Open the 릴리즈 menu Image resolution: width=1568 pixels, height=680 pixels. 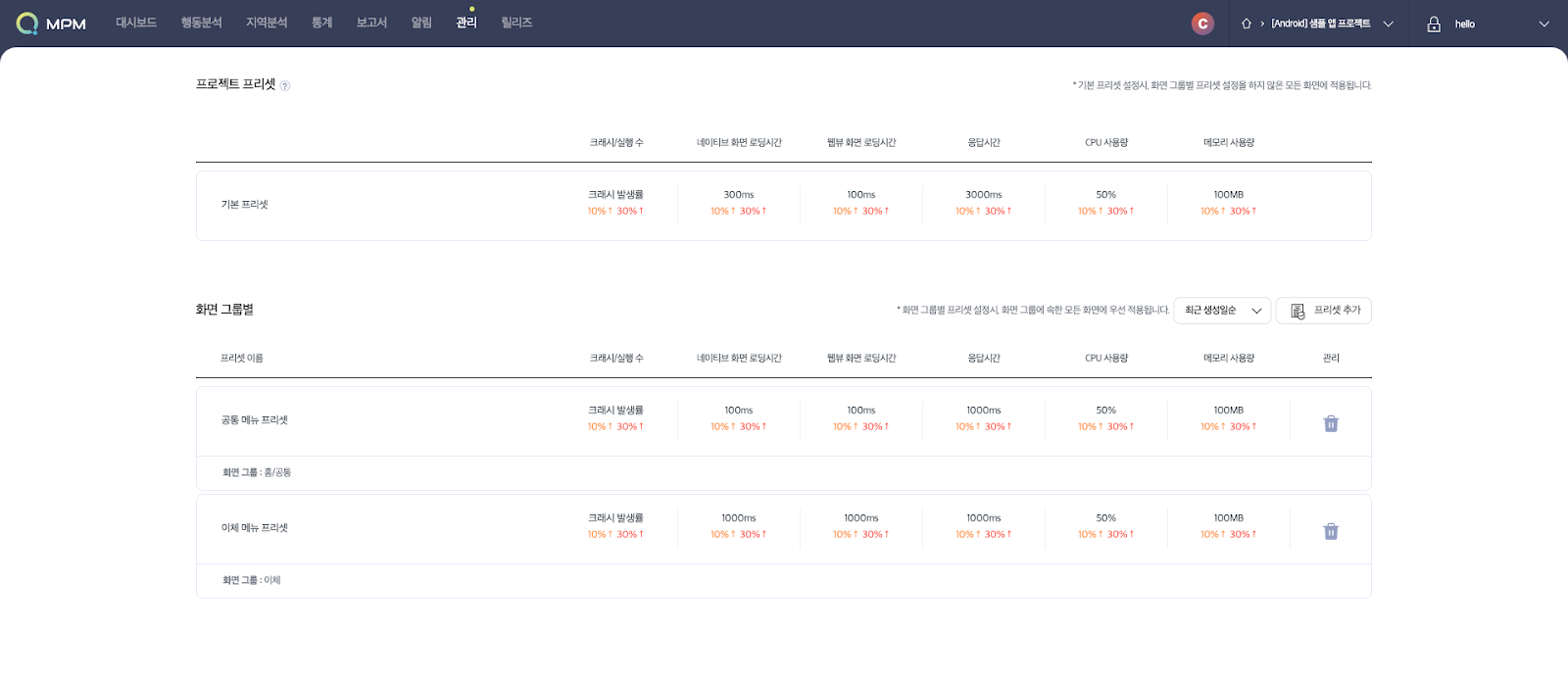pos(516,23)
